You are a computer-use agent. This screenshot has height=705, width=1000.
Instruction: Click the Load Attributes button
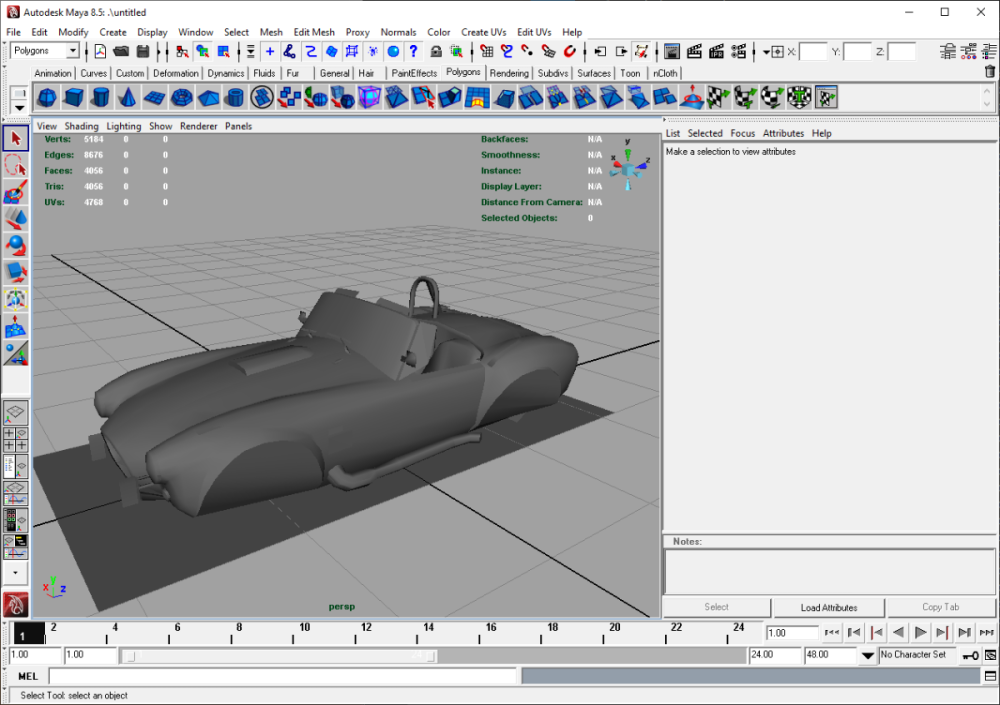tap(828, 607)
